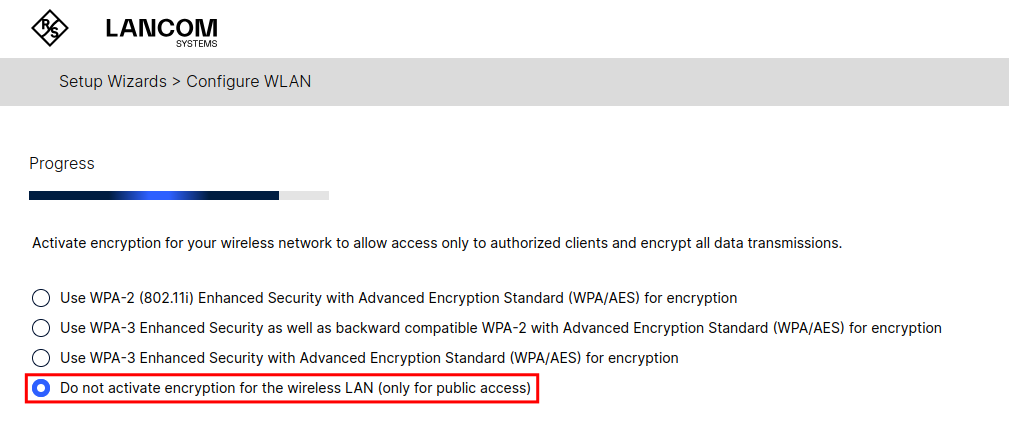Image resolution: width=1009 pixels, height=423 pixels.
Task: Click the WPA-2 (802.11i) option label text
Action: pos(398,298)
